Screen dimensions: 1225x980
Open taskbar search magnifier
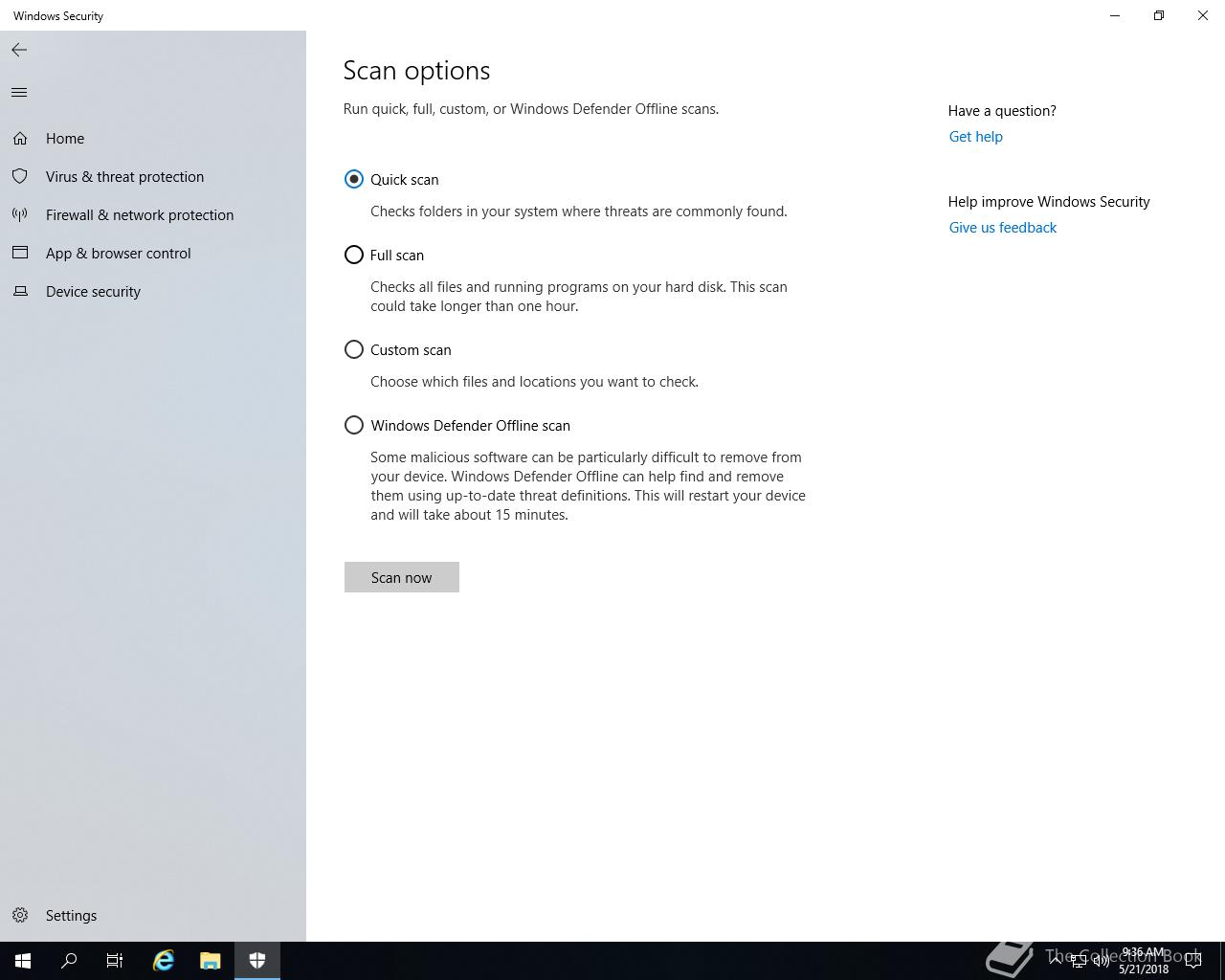(69, 961)
